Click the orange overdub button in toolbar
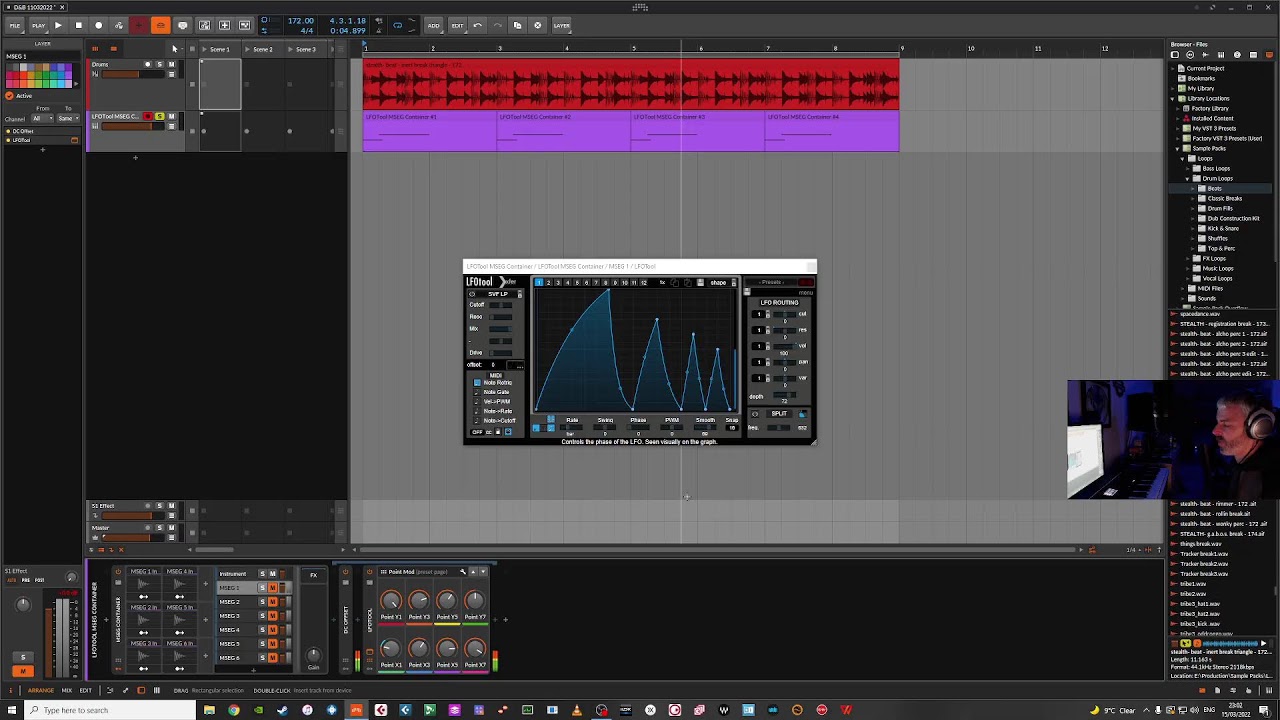This screenshot has height=720, width=1280. click(160, 25)
